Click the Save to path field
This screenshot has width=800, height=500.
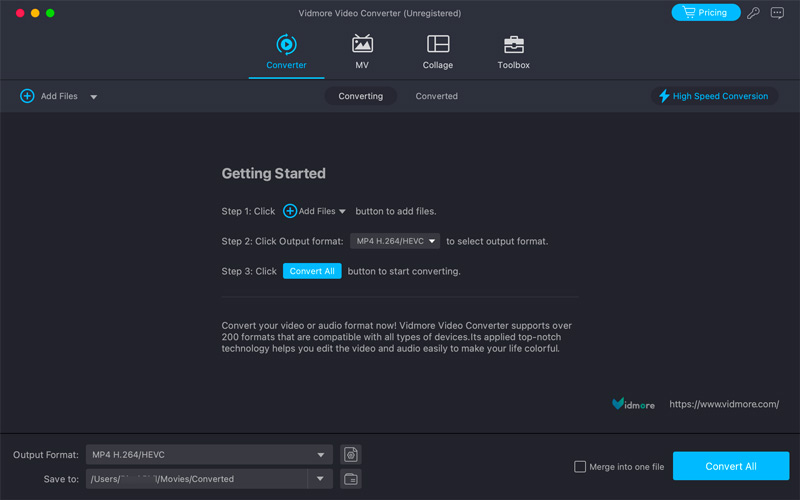click(196, 479)
